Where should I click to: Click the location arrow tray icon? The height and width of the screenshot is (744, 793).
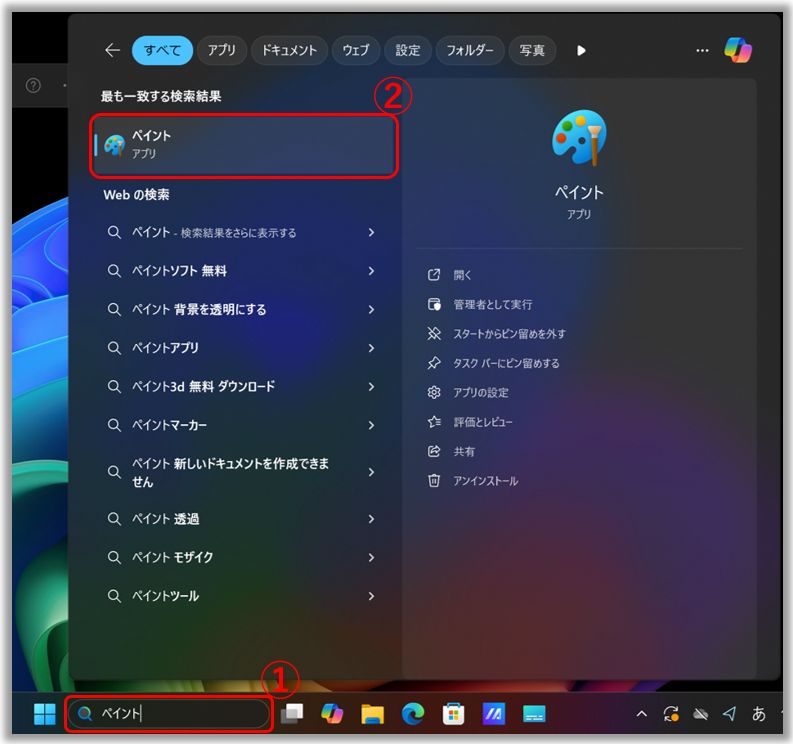tap(729, 714)
